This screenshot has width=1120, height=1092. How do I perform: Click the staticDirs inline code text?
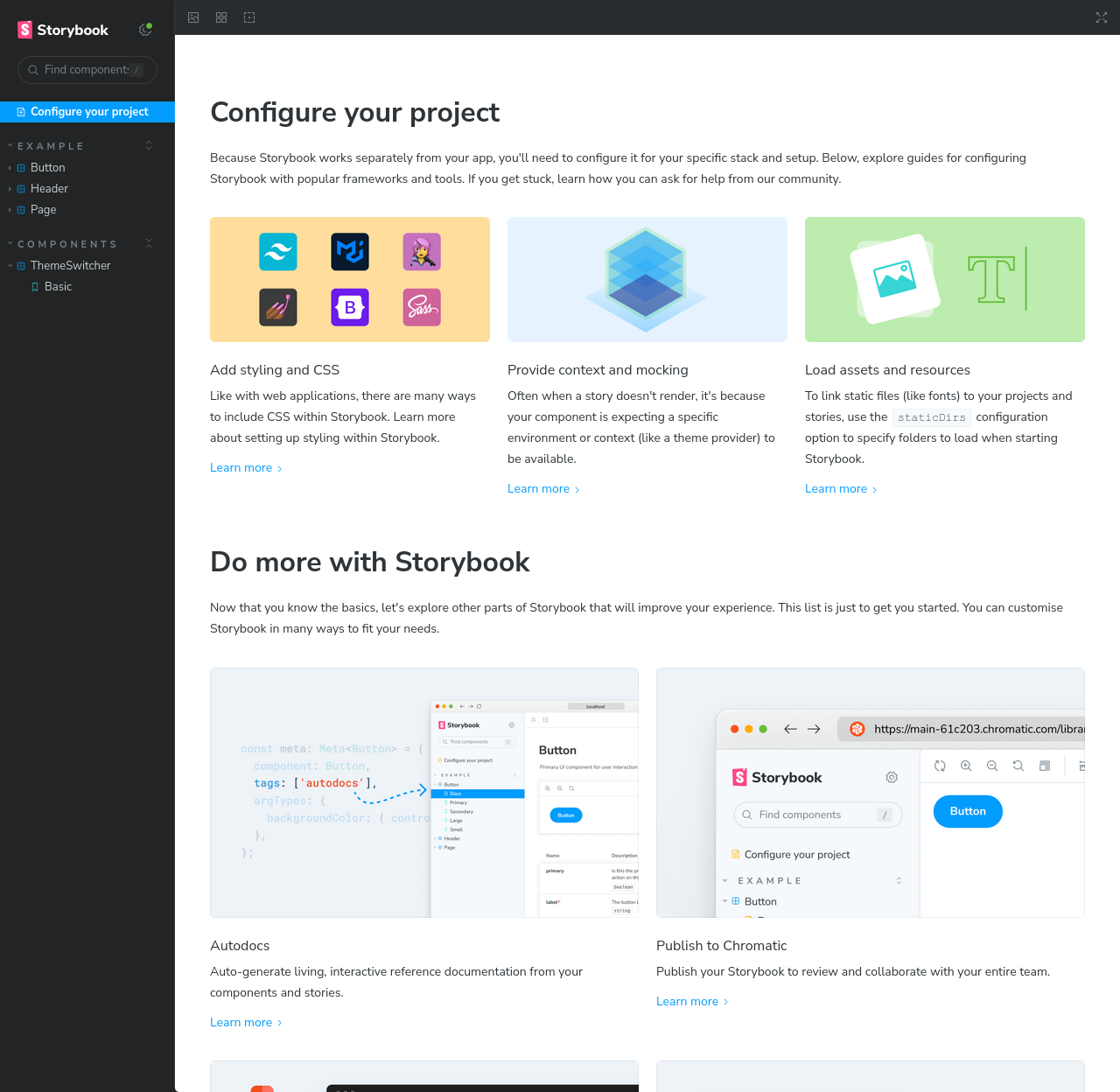point(932,417)
